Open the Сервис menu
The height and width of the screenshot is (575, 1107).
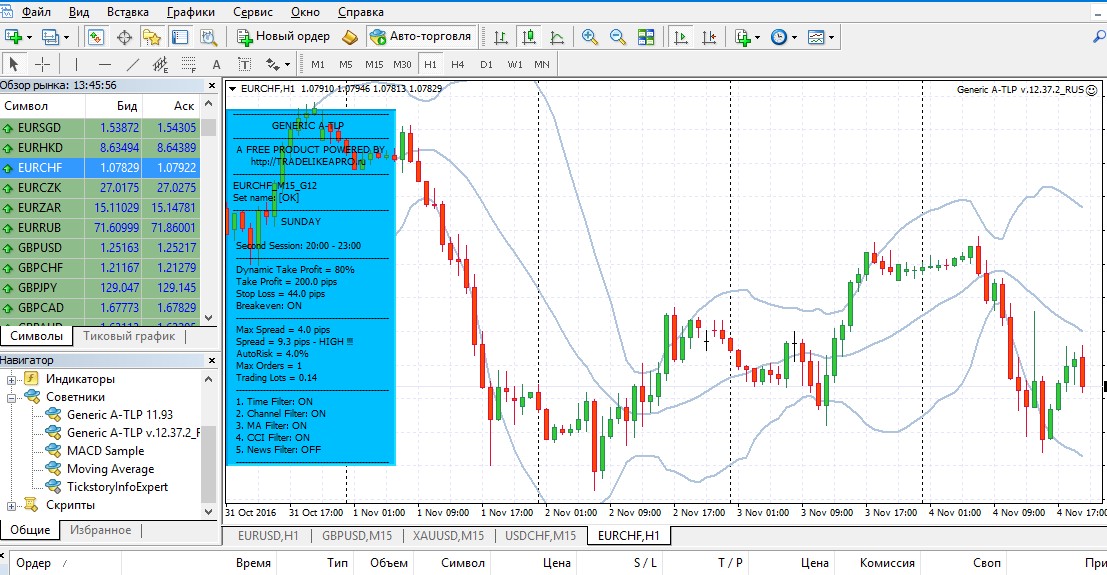click(253, 12)
